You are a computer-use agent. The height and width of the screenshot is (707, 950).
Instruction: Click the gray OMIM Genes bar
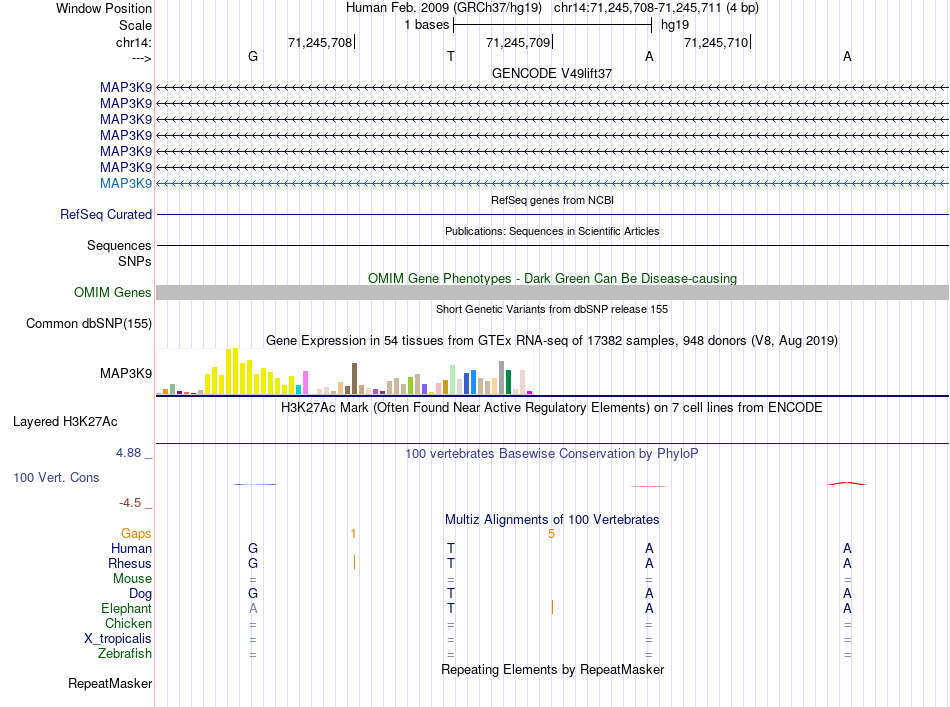click(552, 293)
